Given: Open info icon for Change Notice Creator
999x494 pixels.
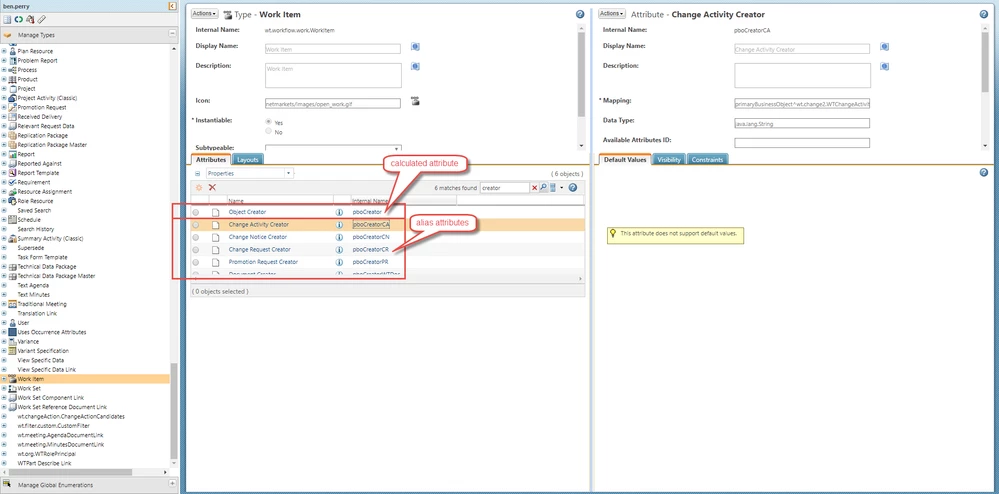Looking at the screenshot, I should 339,237.
